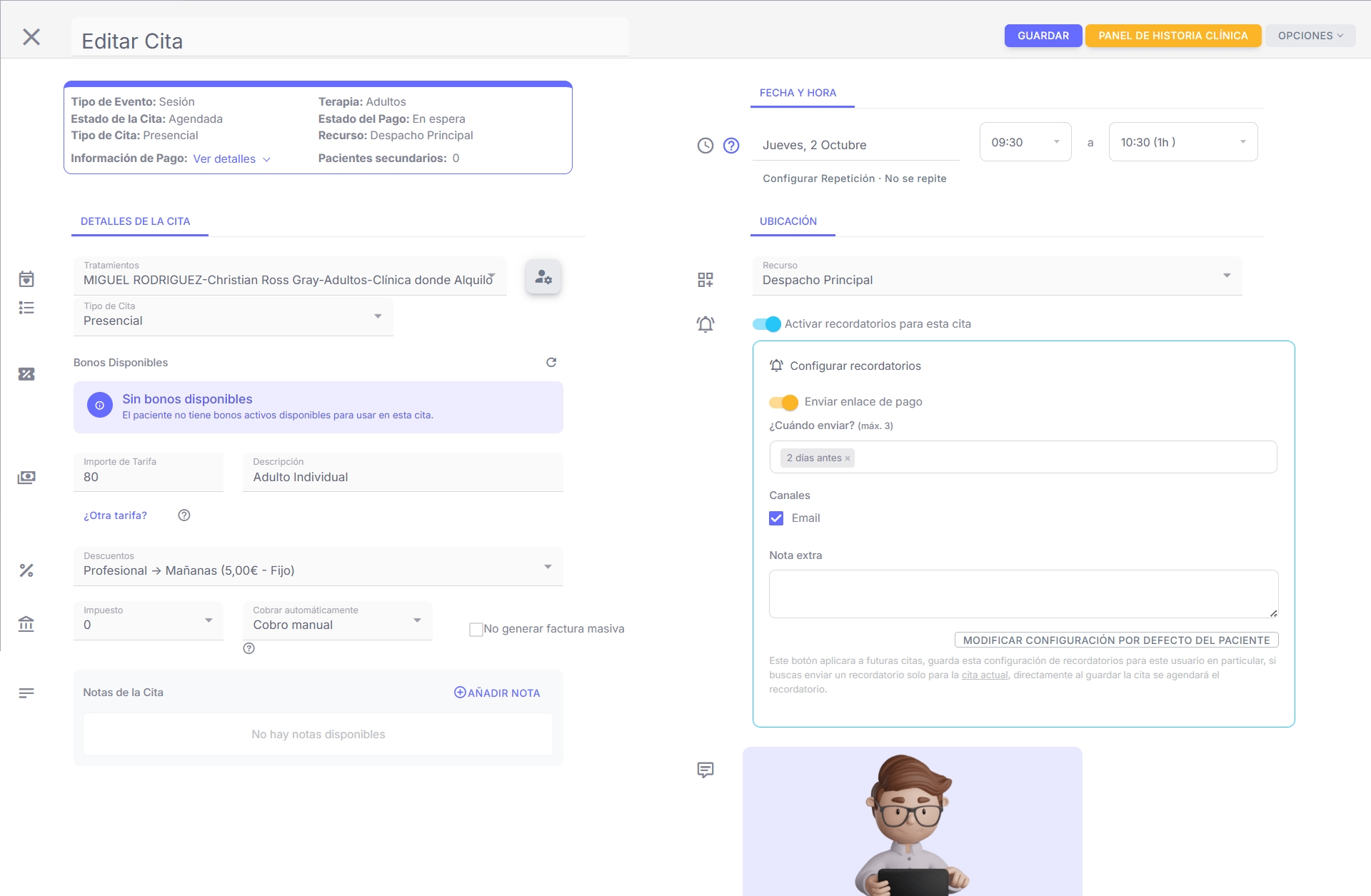This screenshot has width=1371, height=896.
Task: Refresh the Bonos Disponibles list
Action: (x=551, y=363)
